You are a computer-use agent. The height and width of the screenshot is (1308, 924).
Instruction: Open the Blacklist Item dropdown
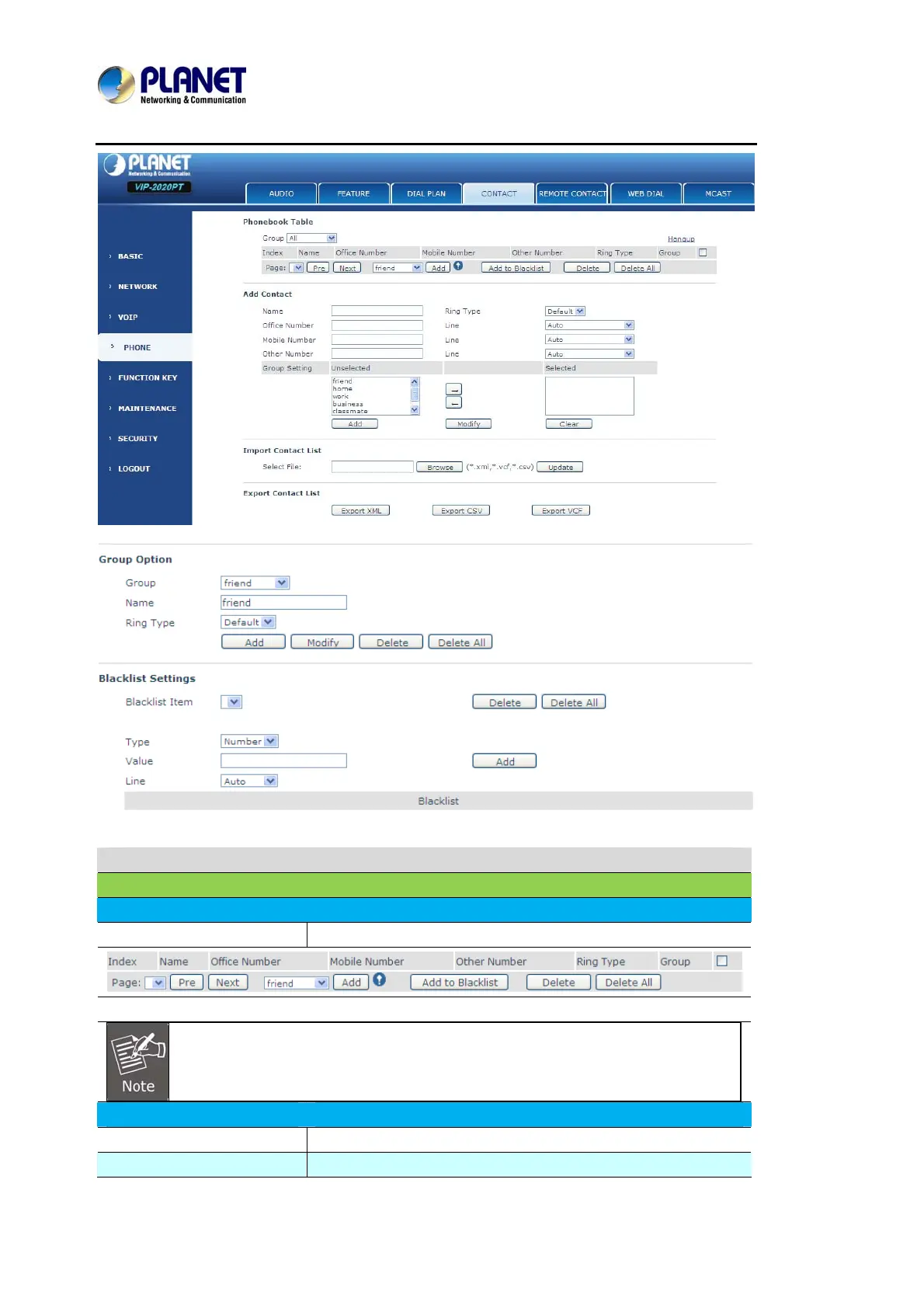tap(231, 702)
